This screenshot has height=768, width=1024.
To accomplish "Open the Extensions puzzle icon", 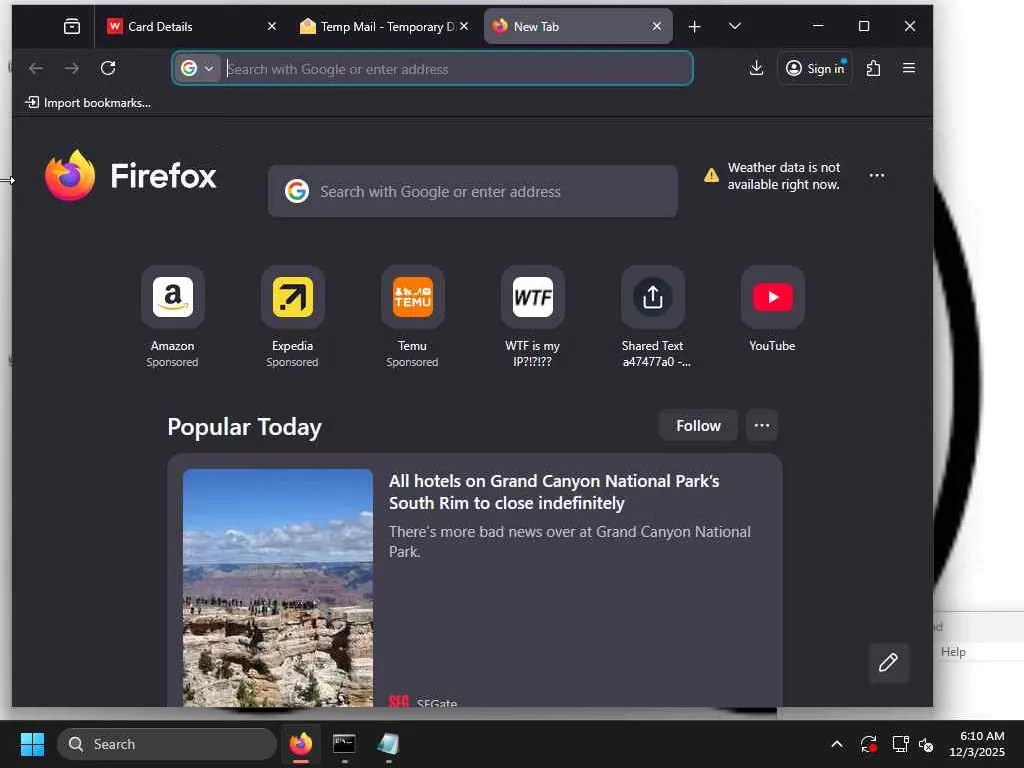I will (x=873, y=68).
